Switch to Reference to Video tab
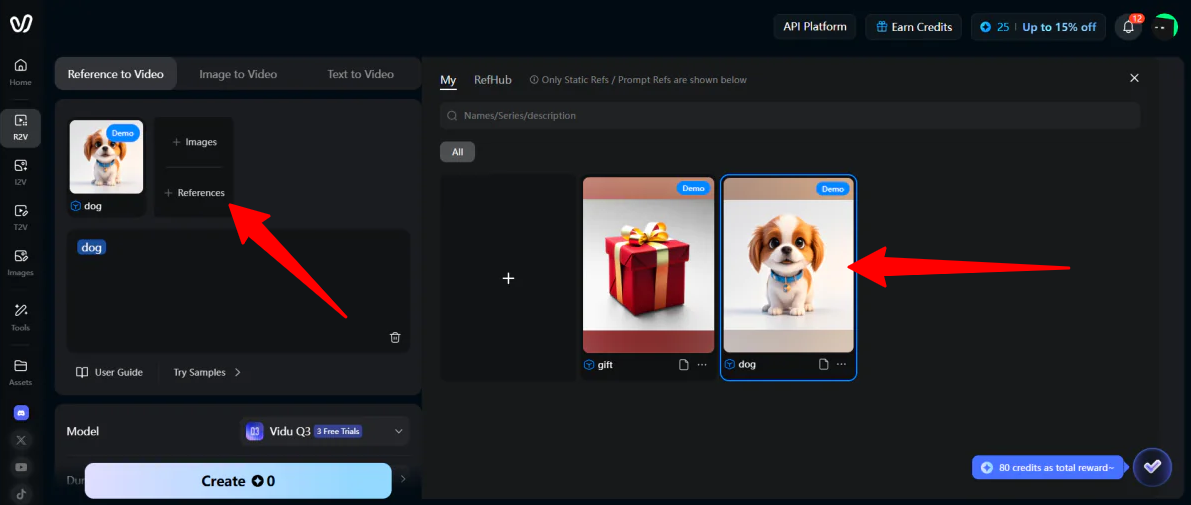This screenshot has height=505, width=1191. 115,74
